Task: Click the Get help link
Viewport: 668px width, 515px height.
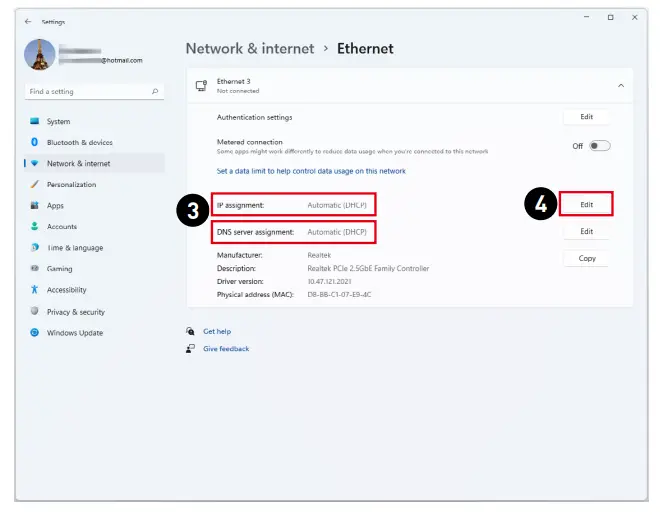Action: click(x=217, y=331)
